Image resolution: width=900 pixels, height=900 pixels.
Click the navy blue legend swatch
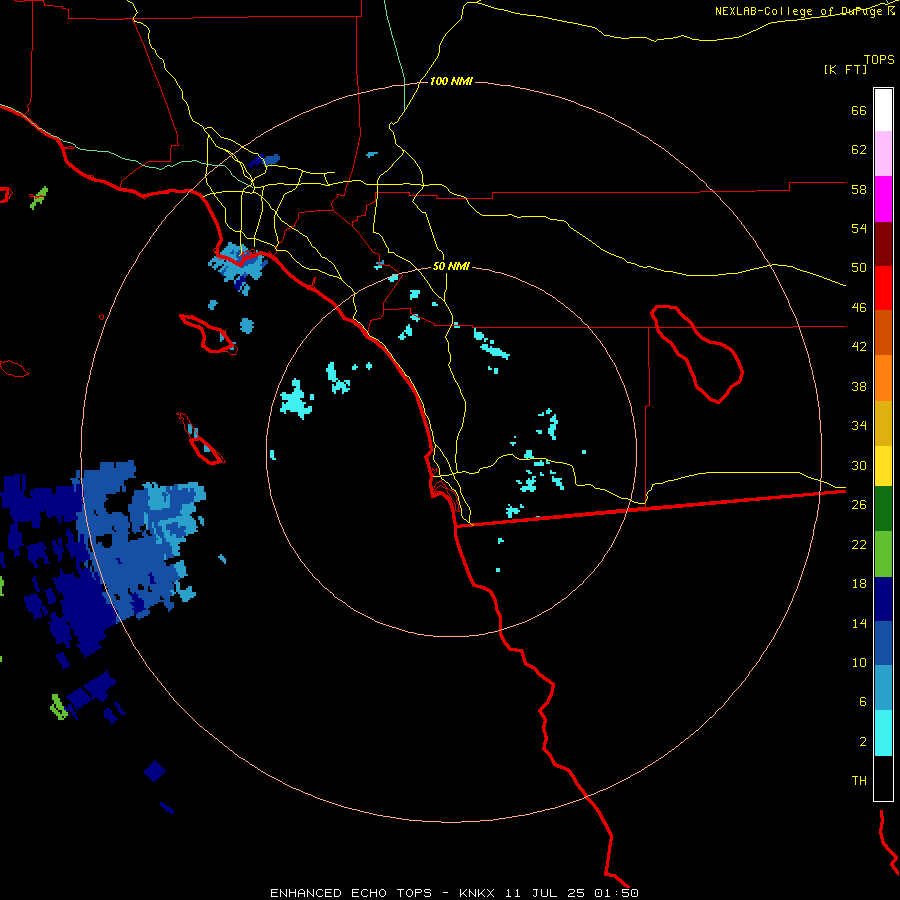883,599
